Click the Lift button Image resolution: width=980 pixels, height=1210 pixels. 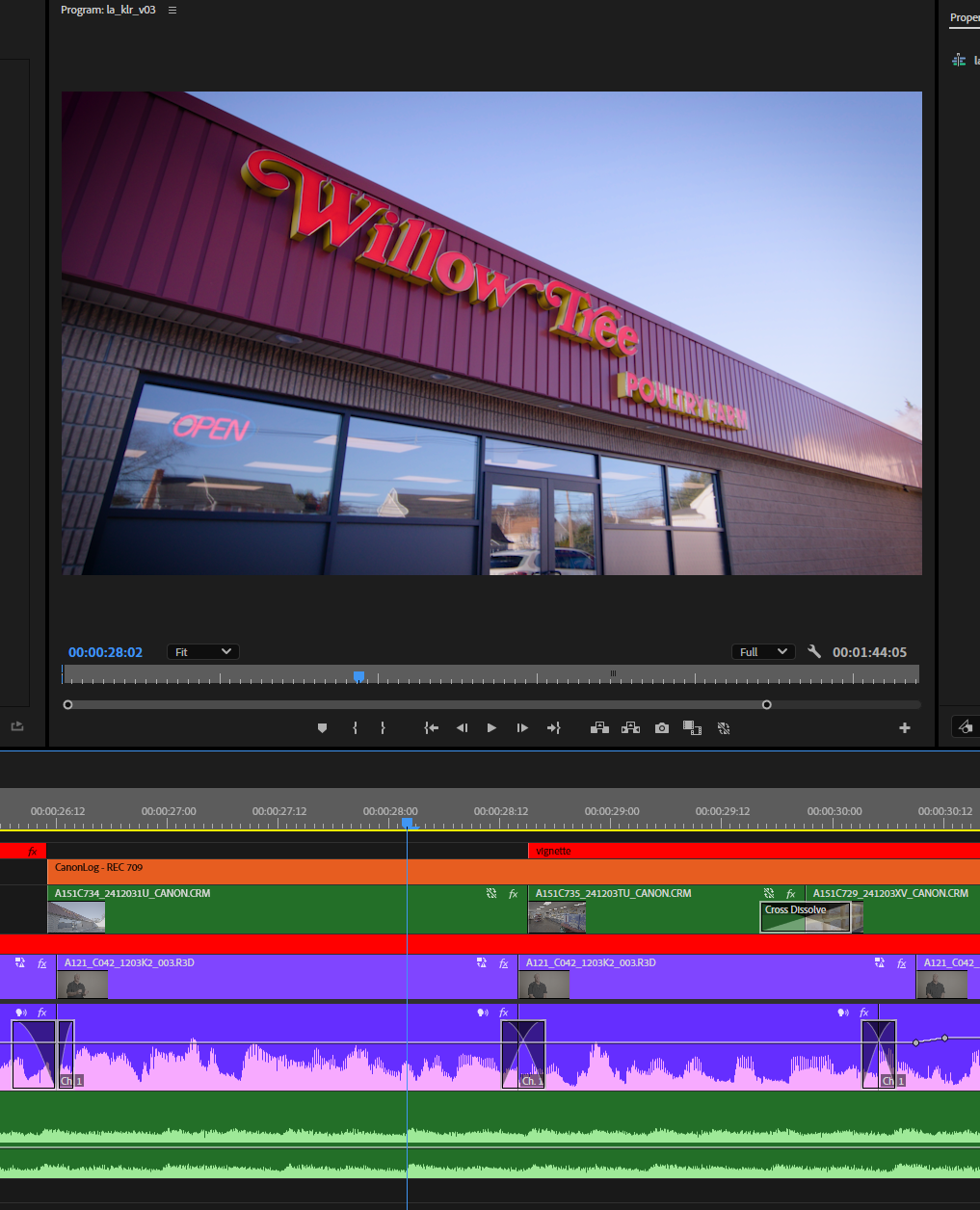click(599, 728)
